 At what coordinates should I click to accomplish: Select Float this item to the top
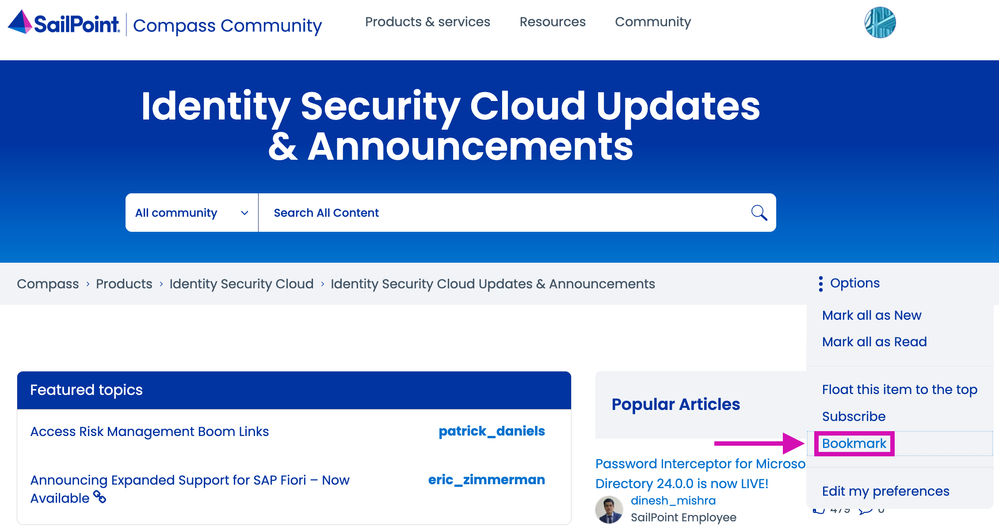899,390
